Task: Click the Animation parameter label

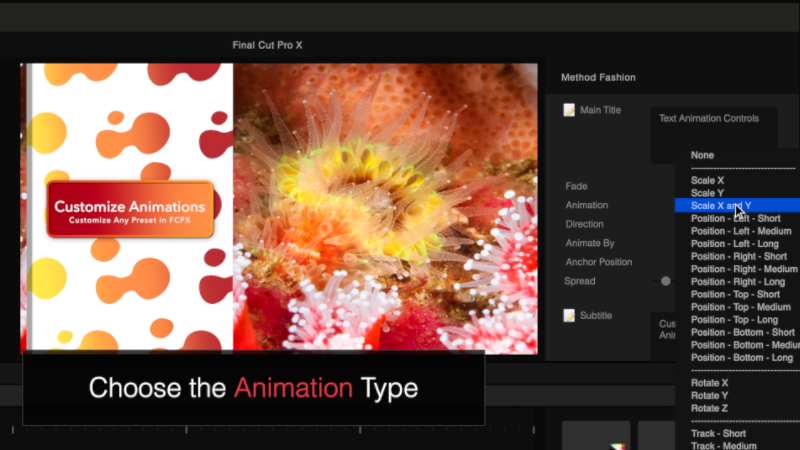Action: [x=587, y=205]
